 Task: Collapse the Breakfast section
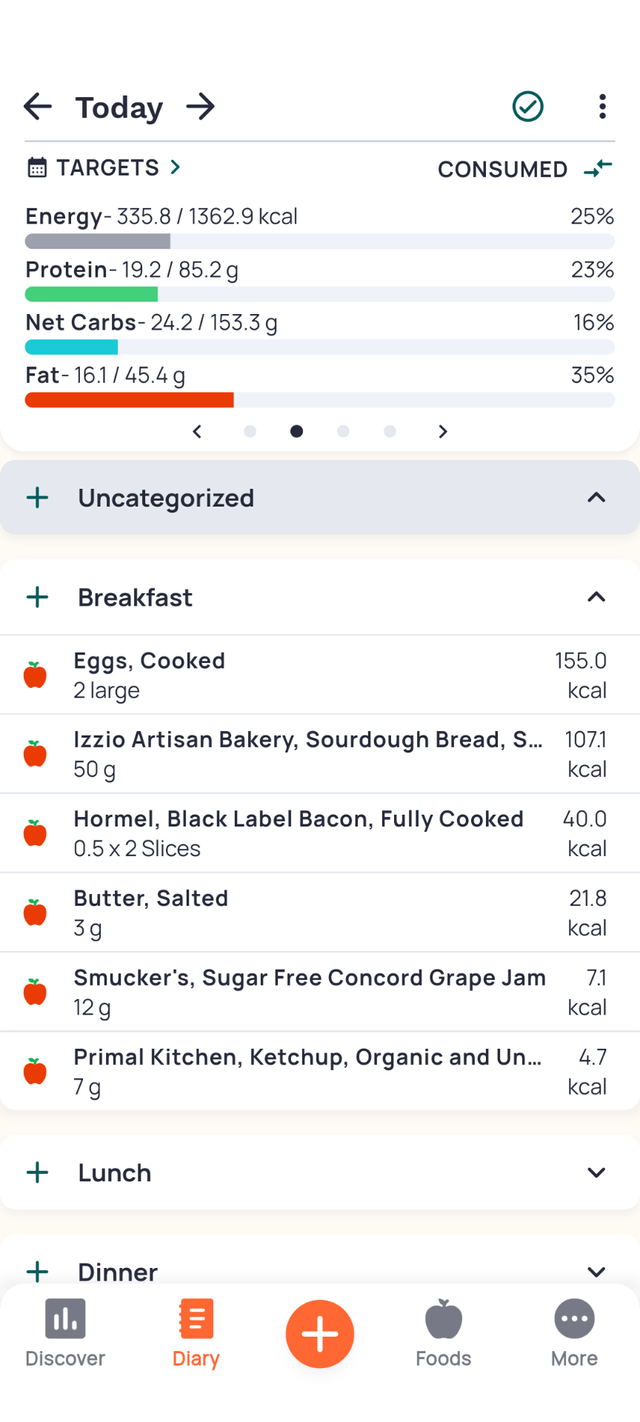pyautogui.click(x=596, y=597)
